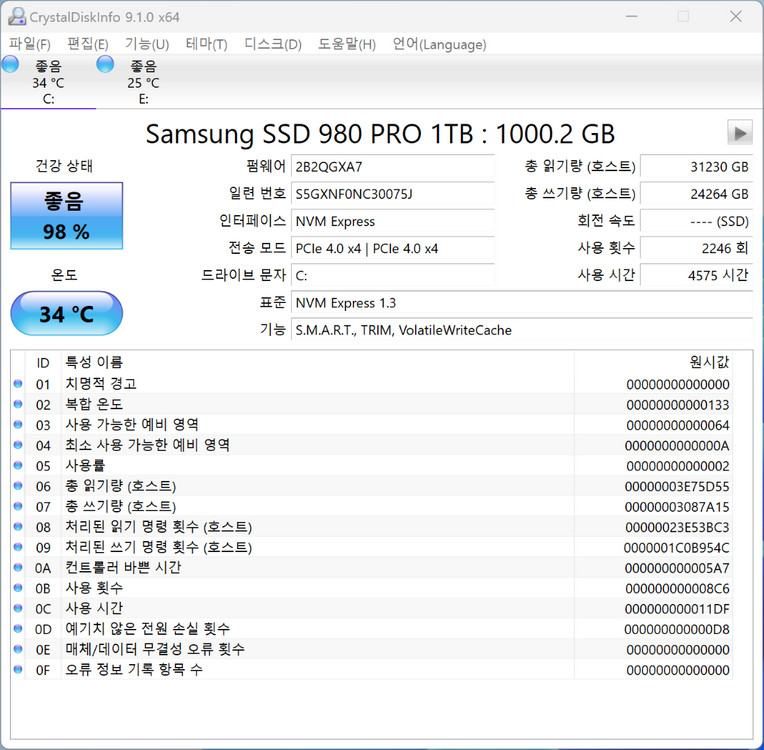Click the total host reads value 31230 GB

click(x=696, y=167)
